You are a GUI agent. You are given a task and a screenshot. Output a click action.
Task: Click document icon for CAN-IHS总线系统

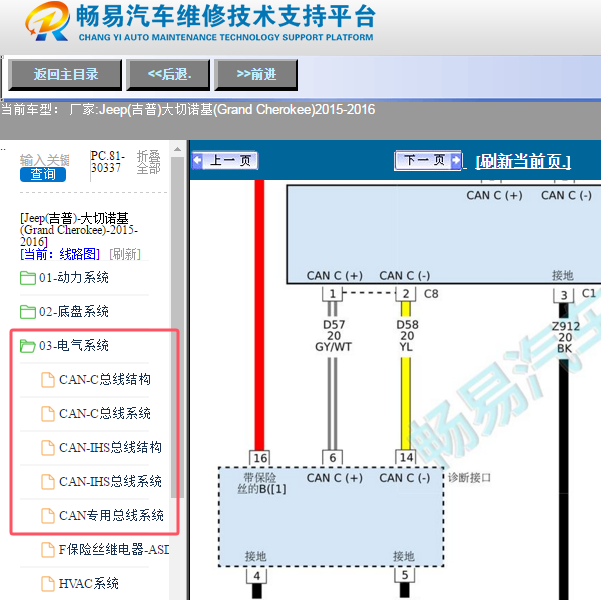(48, 482)
